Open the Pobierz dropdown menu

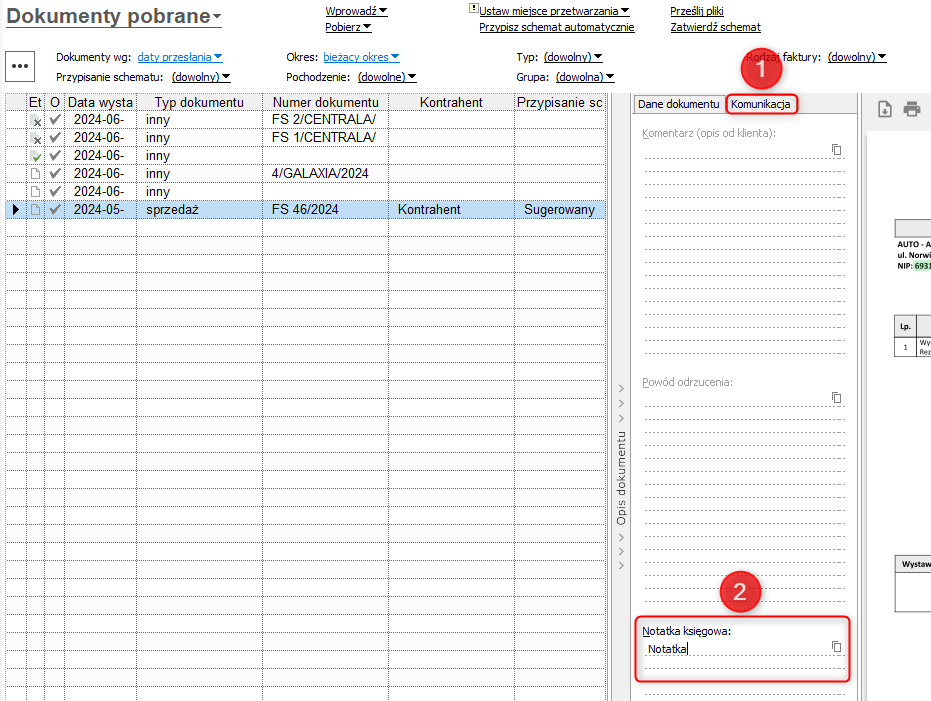[348, 27]
